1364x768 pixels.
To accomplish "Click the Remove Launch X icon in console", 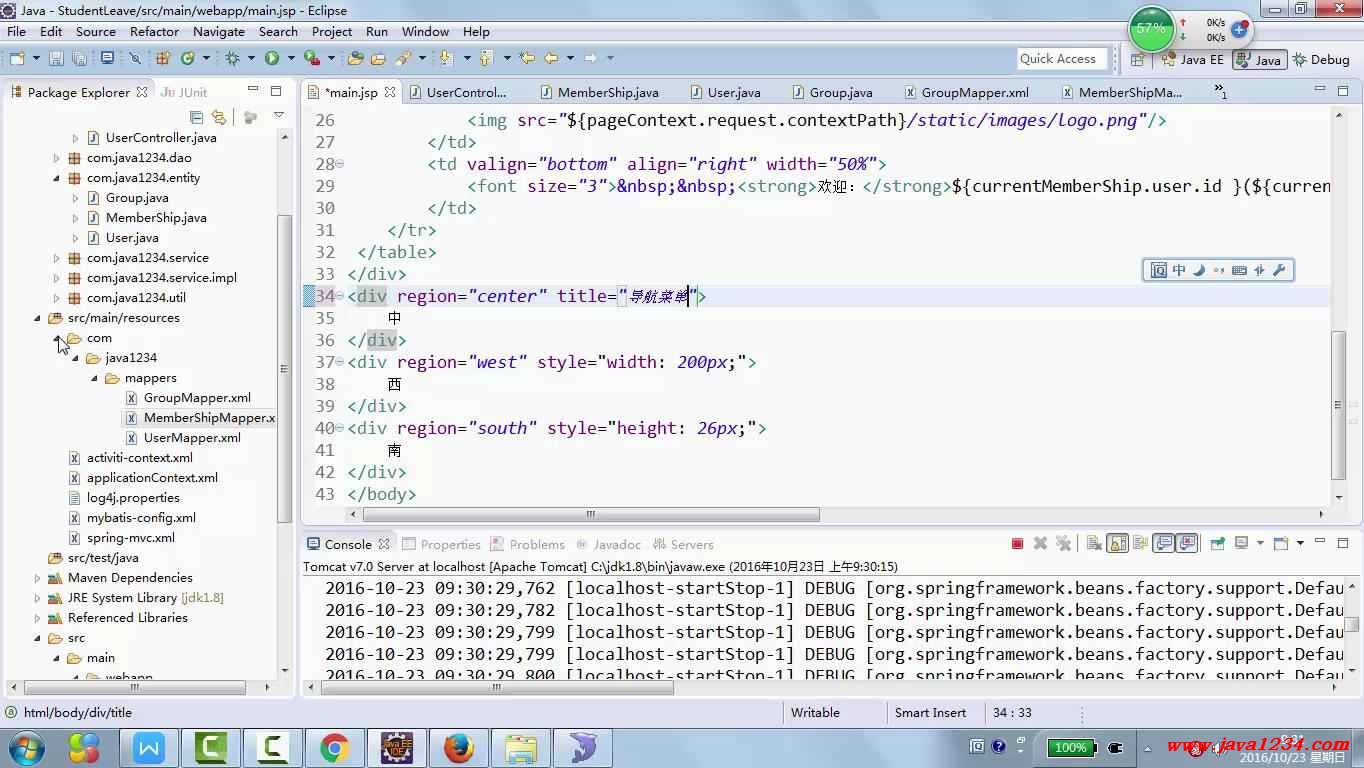I will (1040, 544).
